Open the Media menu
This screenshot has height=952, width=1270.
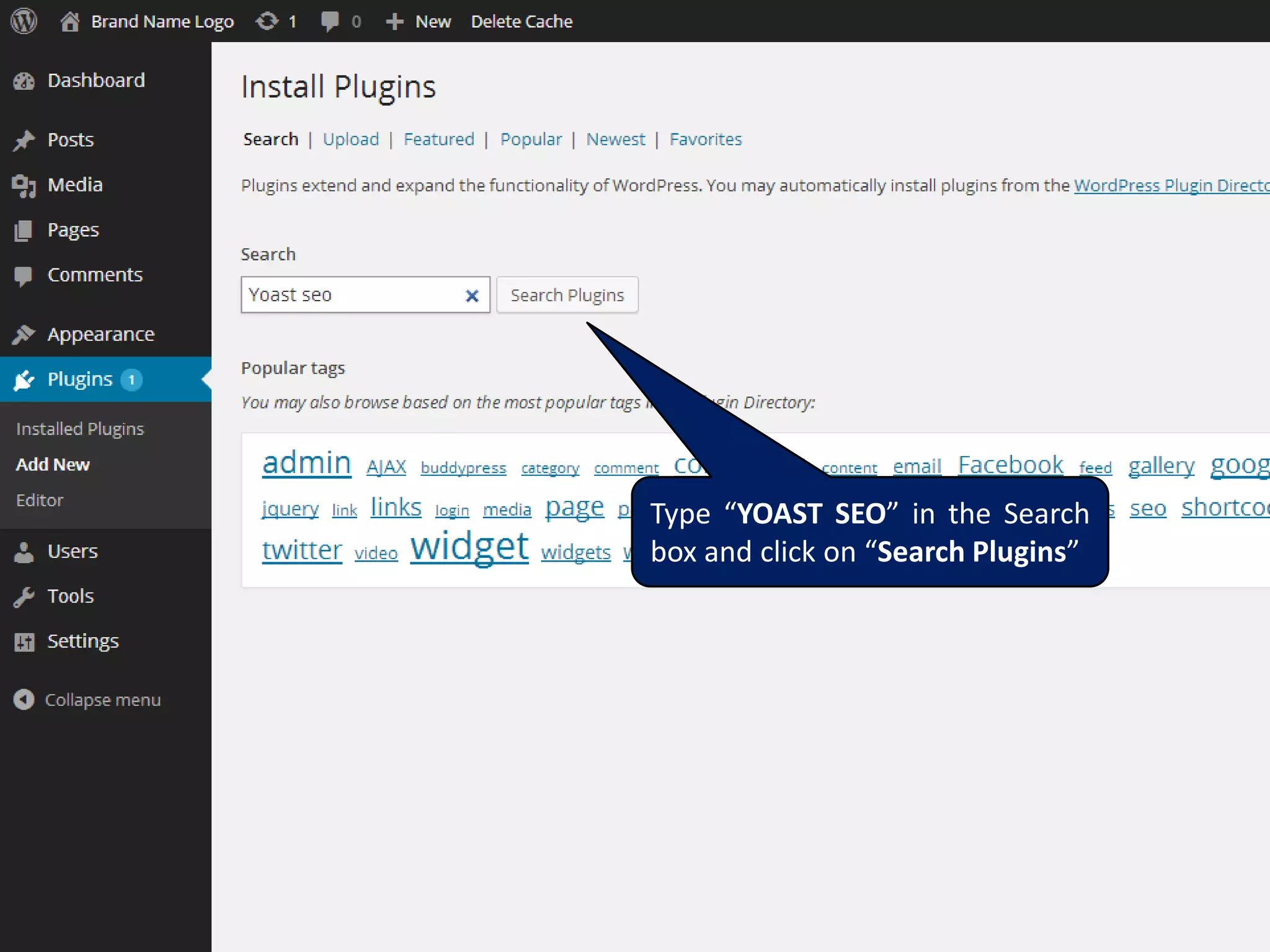(75, 185)
